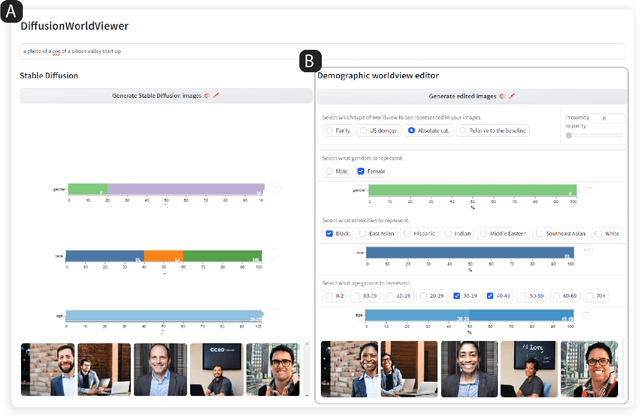Open options menu of editor ethnicity chart
This screenshot has height=416, width=640.
[588, 250]
